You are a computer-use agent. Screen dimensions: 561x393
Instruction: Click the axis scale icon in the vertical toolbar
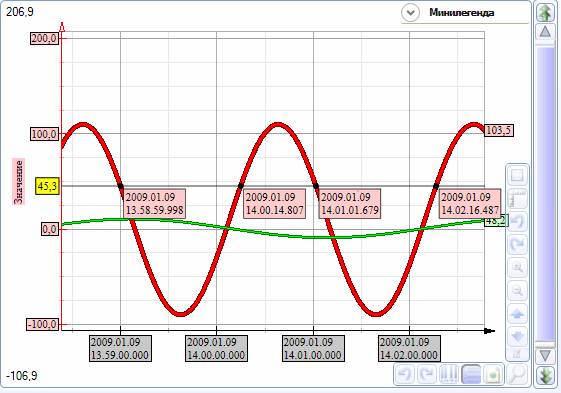pyautogui.click(x=517, y=199)
